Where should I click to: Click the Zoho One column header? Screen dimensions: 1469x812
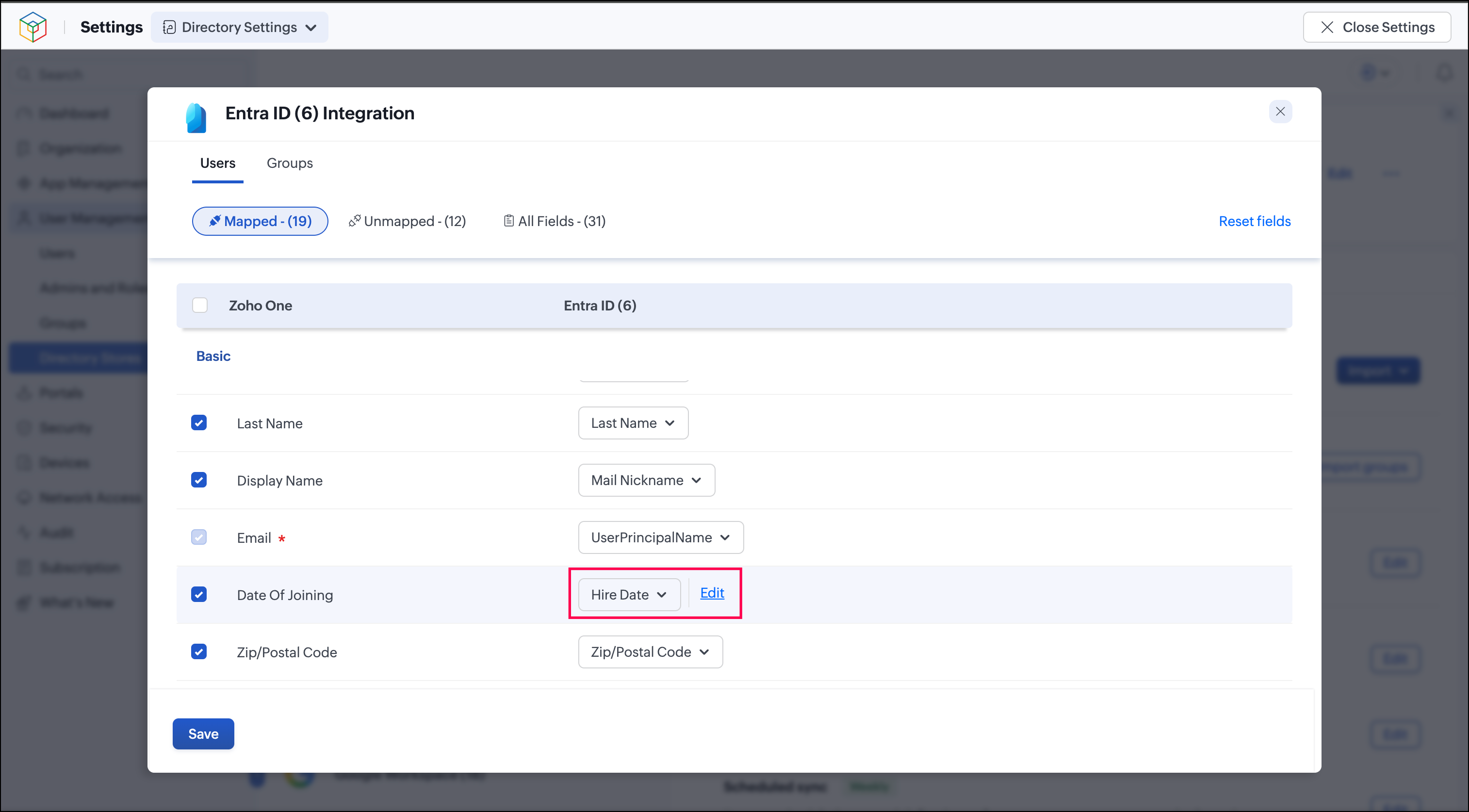[x=261, y=306]
